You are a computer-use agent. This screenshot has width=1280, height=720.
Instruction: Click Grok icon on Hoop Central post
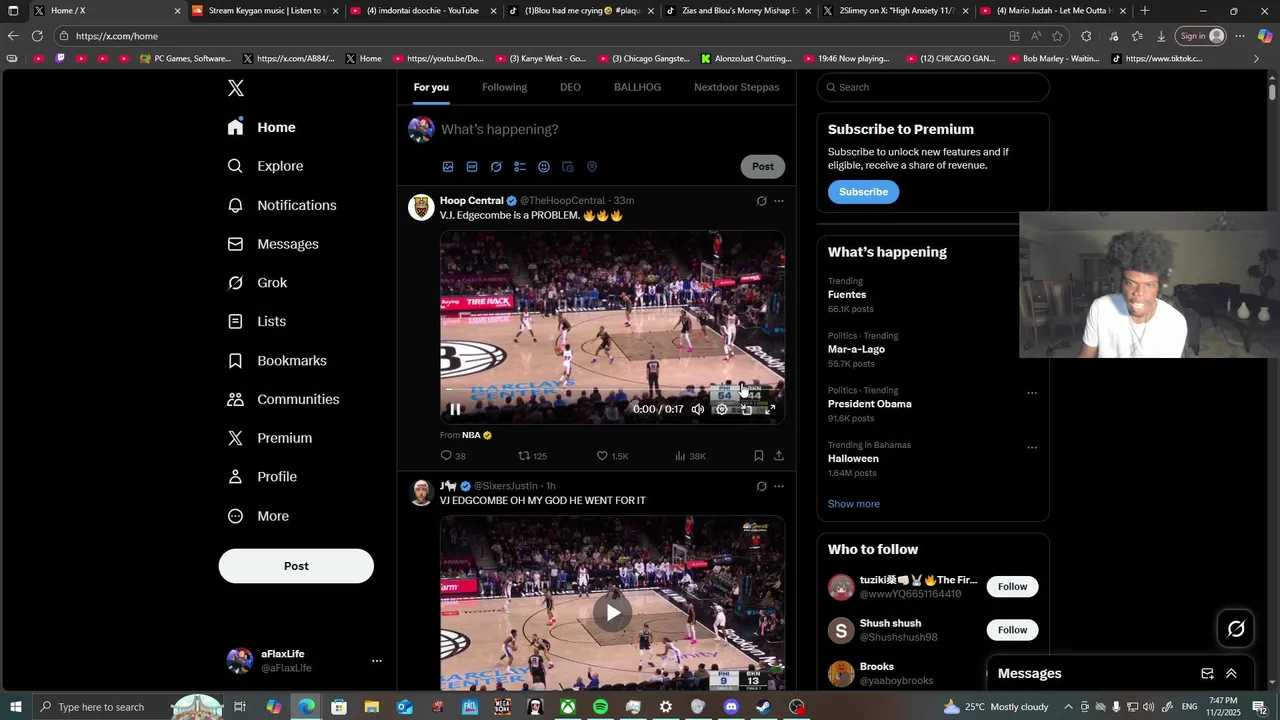coord(761,201)
